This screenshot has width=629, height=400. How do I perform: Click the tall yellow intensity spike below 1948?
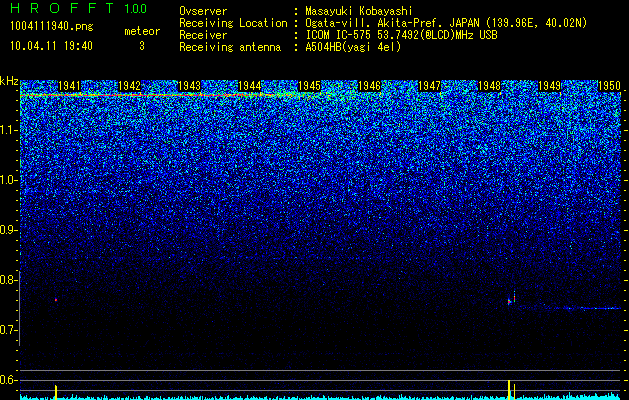(x=509, y=389)
